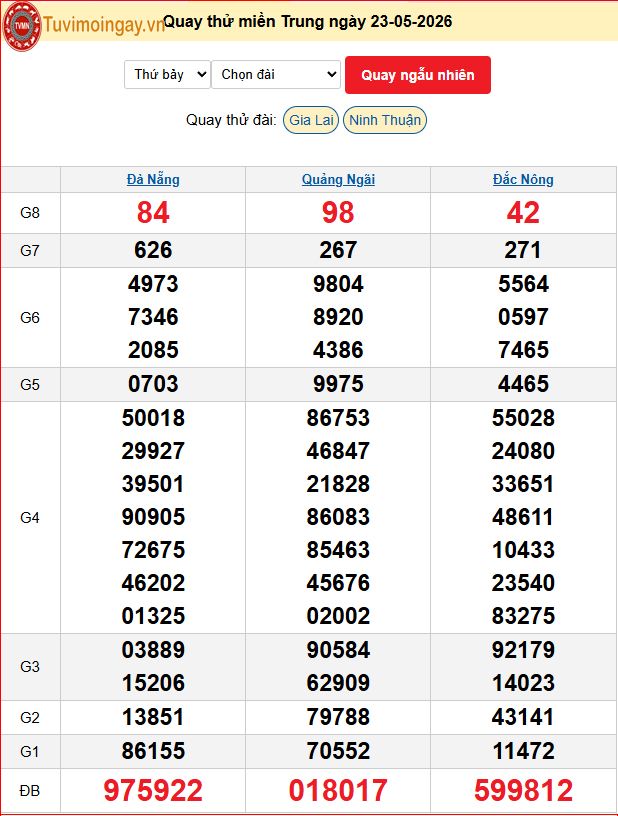Click G4 value 48611
This screenshot has width=618, height=816.
click(x=523, y=517)
